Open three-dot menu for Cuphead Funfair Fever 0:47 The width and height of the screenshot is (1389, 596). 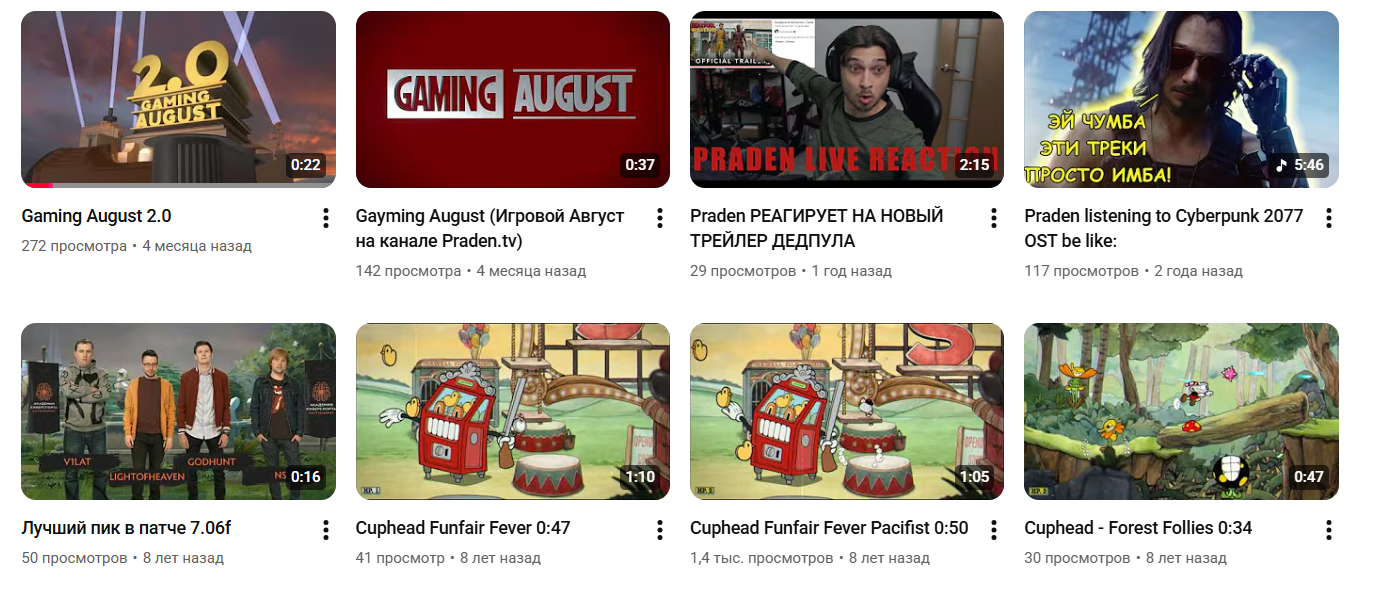pos(660,530)
